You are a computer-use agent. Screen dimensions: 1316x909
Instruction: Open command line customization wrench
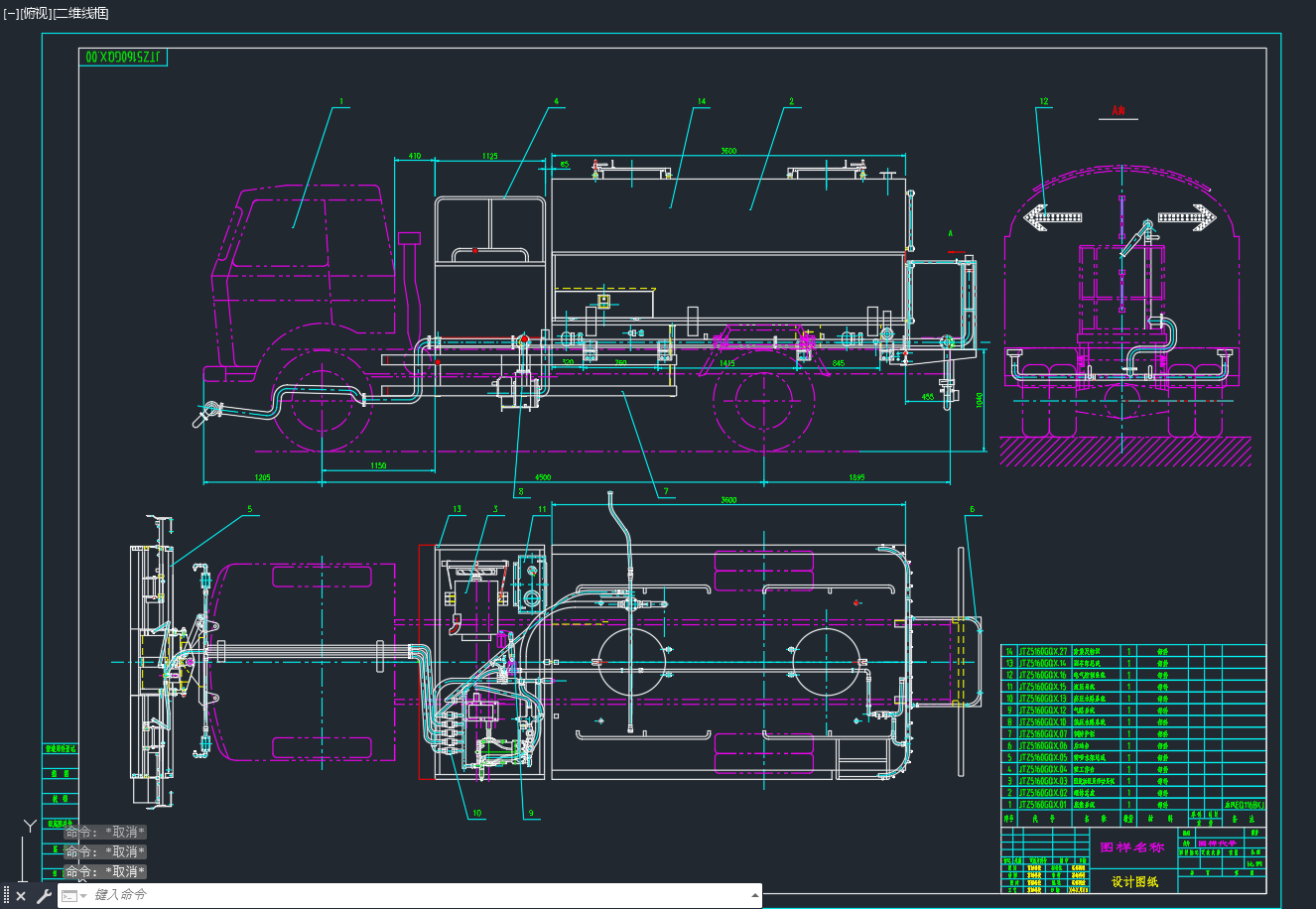pos(43,896)
